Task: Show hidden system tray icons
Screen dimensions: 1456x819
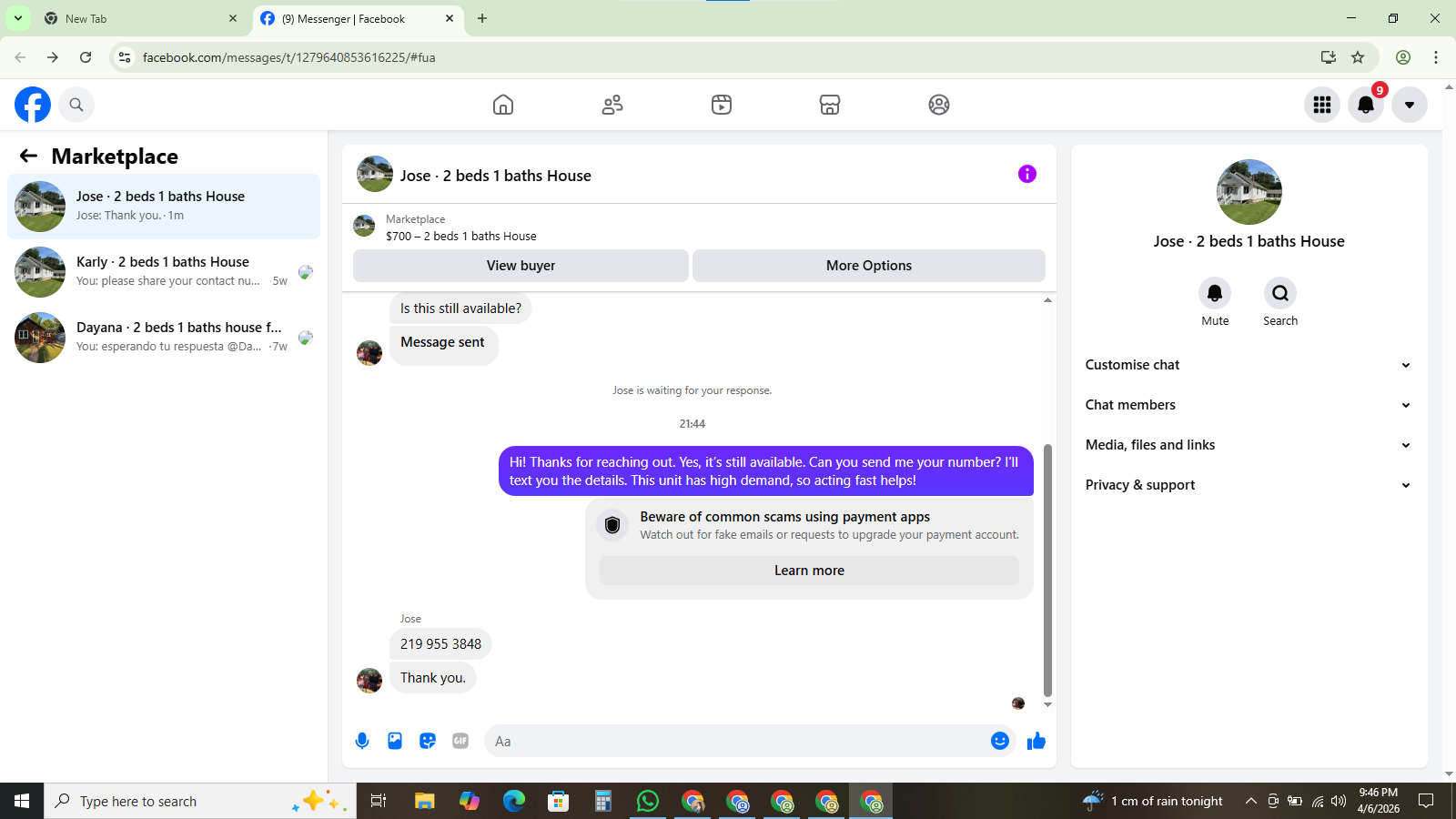Action: [1251, 801]
